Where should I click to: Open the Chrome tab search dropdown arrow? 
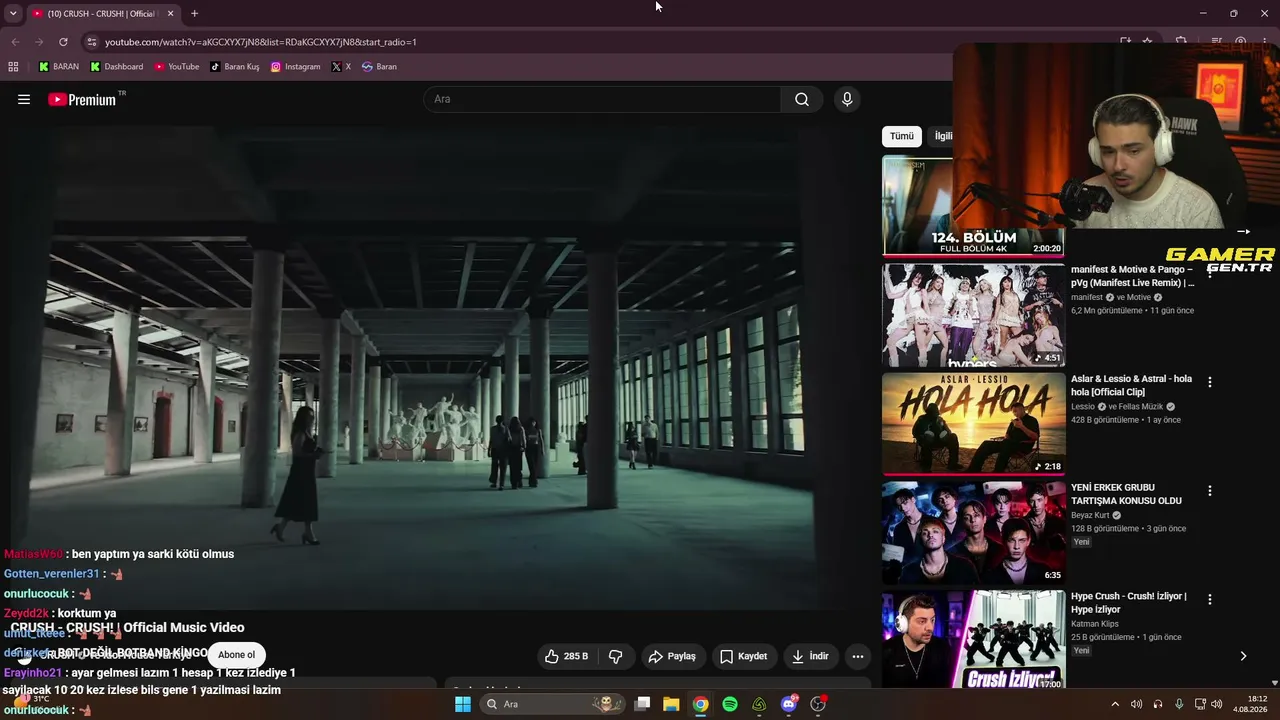click(x=13, y=14)
